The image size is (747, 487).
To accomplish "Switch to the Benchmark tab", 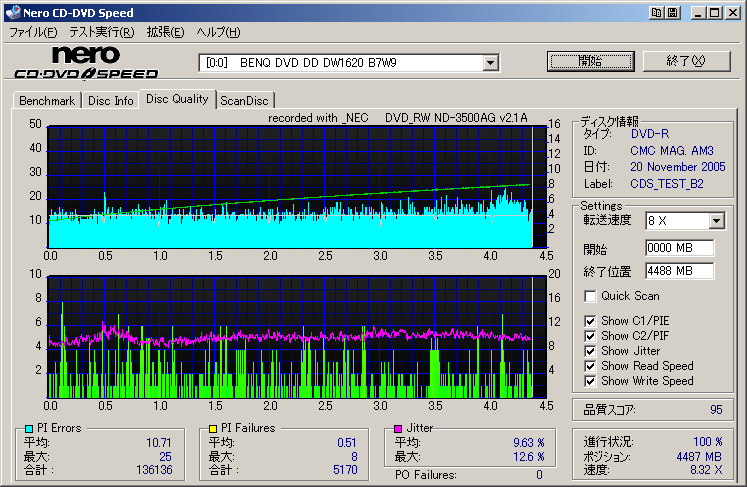I will point(47,101).
